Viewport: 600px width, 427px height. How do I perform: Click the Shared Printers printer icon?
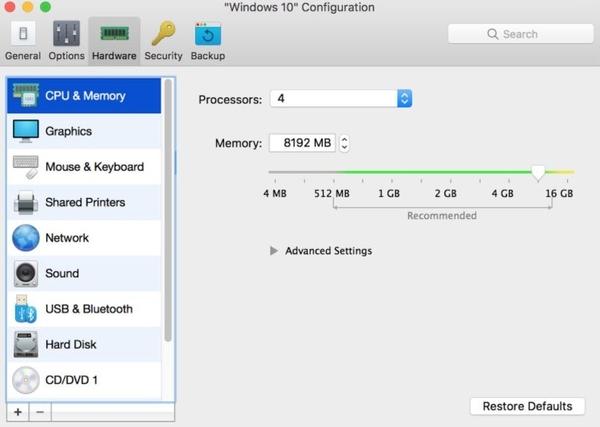pos(25,202)
